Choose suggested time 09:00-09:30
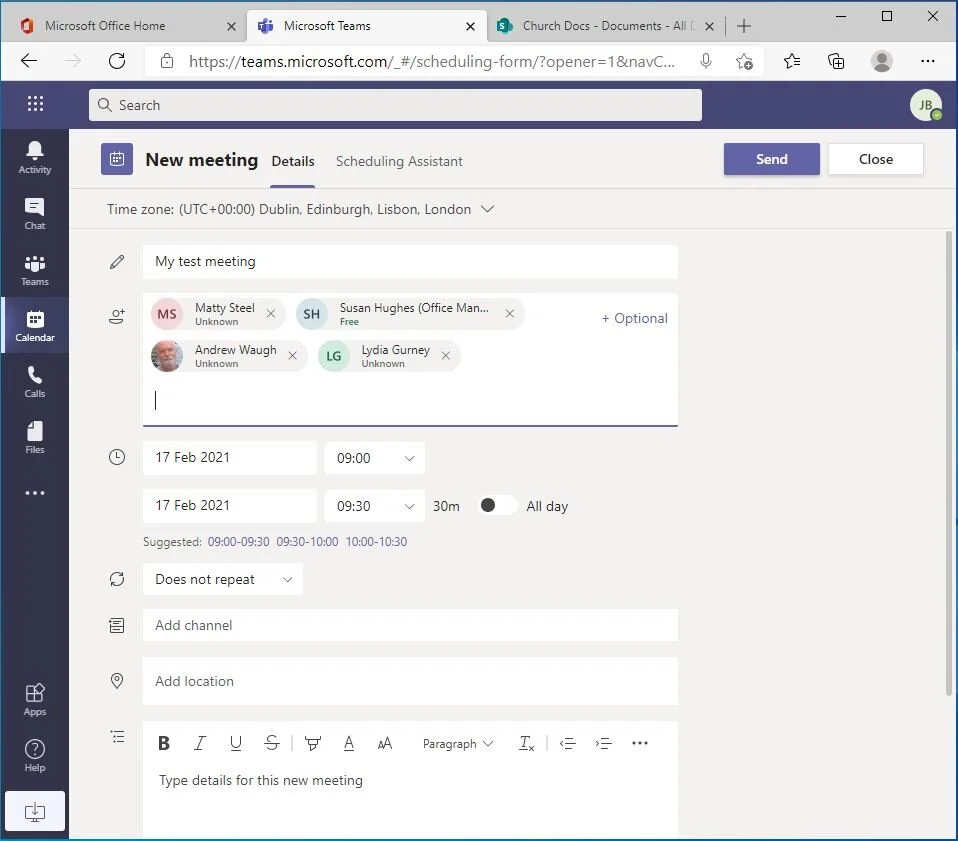This screenshot has width=958, height=841. point(238,542)
